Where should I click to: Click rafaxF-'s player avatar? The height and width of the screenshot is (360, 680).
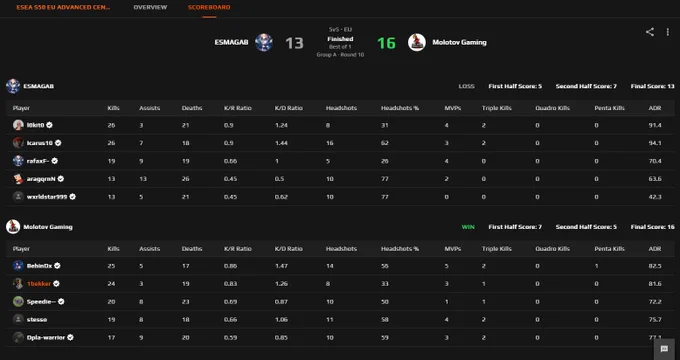coord(18,160)
